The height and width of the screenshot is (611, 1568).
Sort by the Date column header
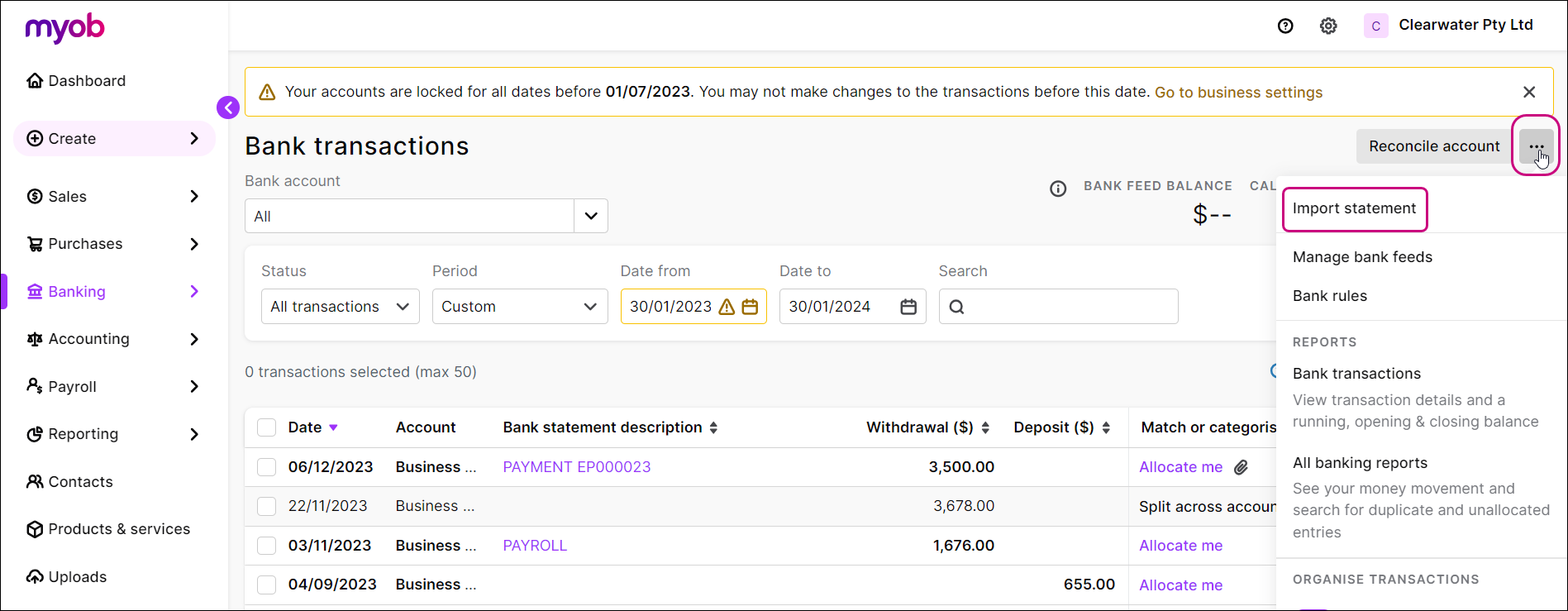click(x=312, y=427)
